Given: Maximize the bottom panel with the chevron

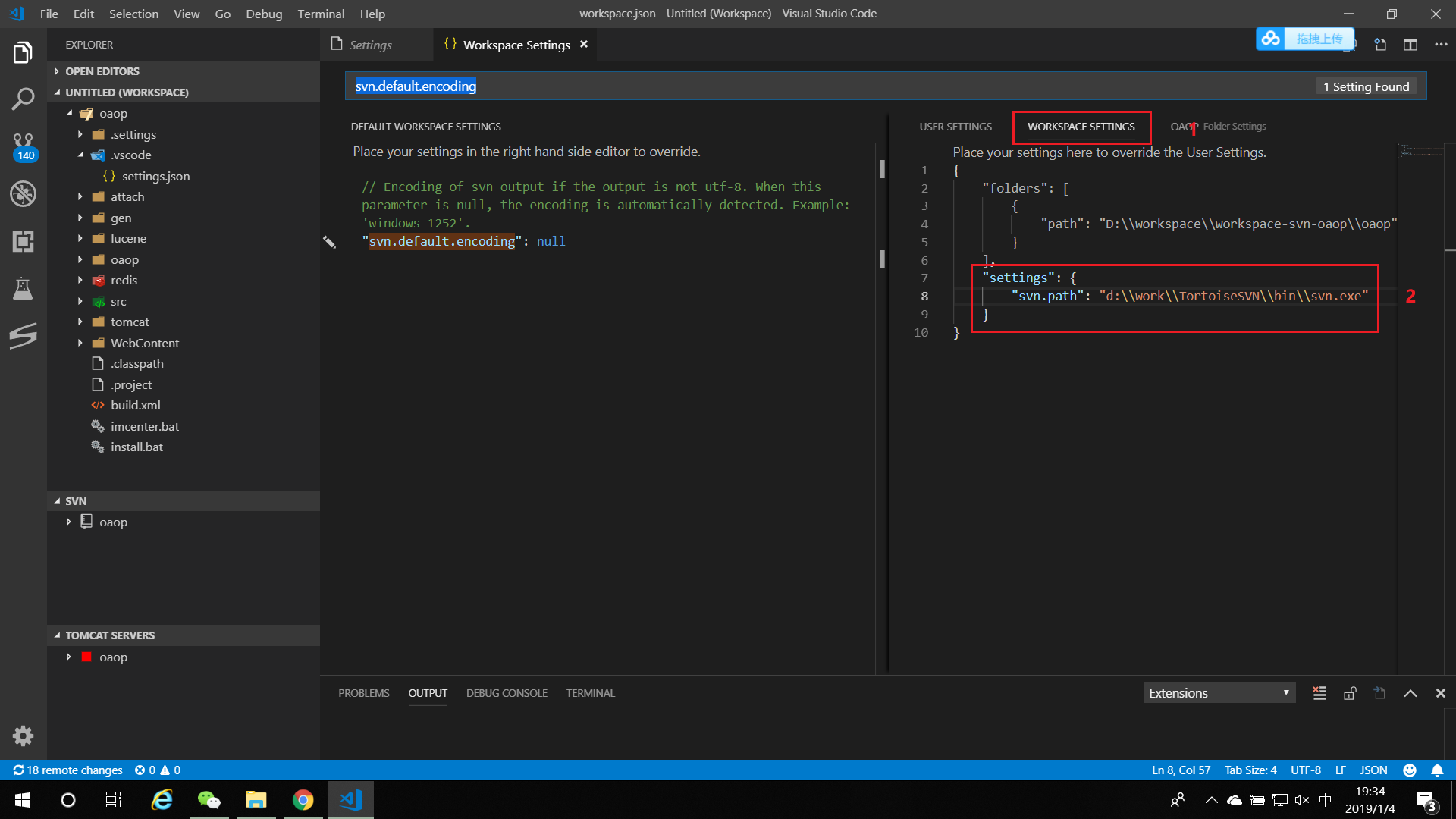Looking at the screenshot, I should (1410, 692).
